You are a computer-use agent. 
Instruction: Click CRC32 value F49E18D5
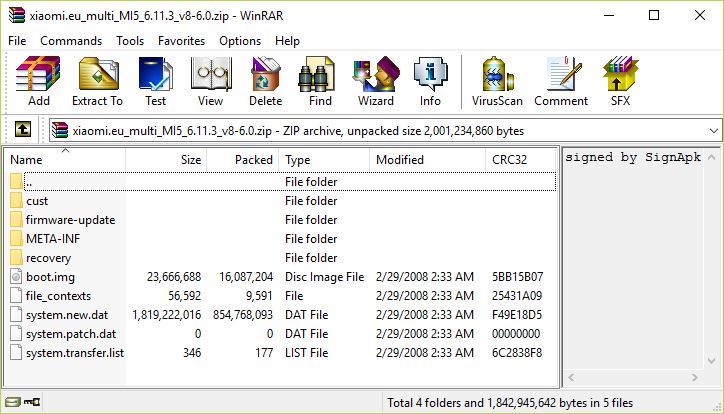point(517,315)
